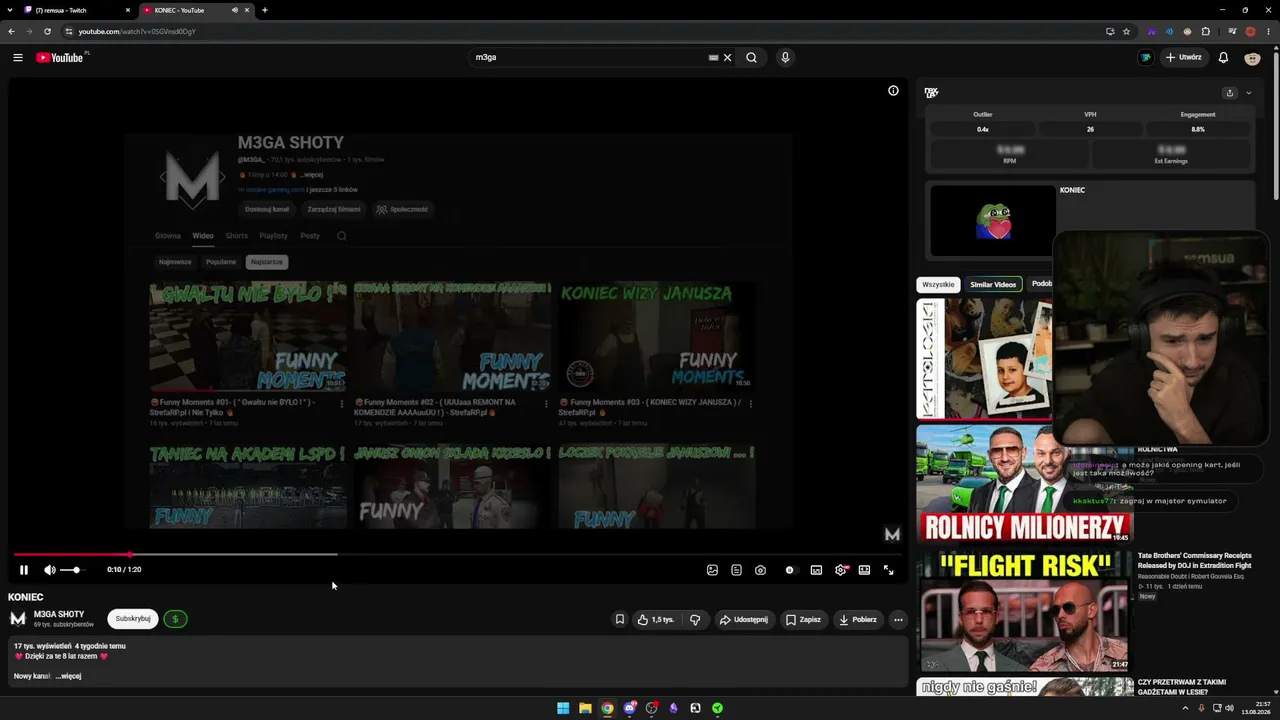The image size is (1280, 720).
Task: Collapse the stats panel with the chevron
Action: click(1248, 93)
